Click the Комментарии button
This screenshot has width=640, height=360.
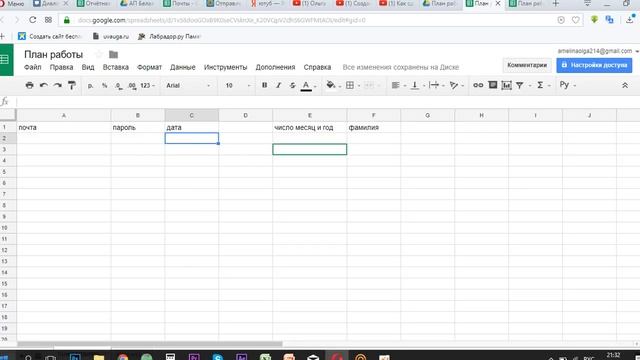527,65
